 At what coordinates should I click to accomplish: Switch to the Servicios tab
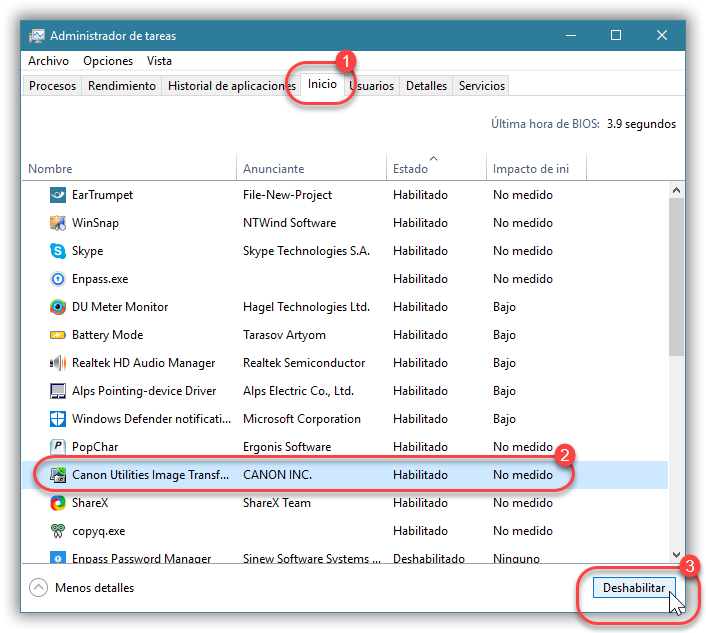click(x=481, y=86)
